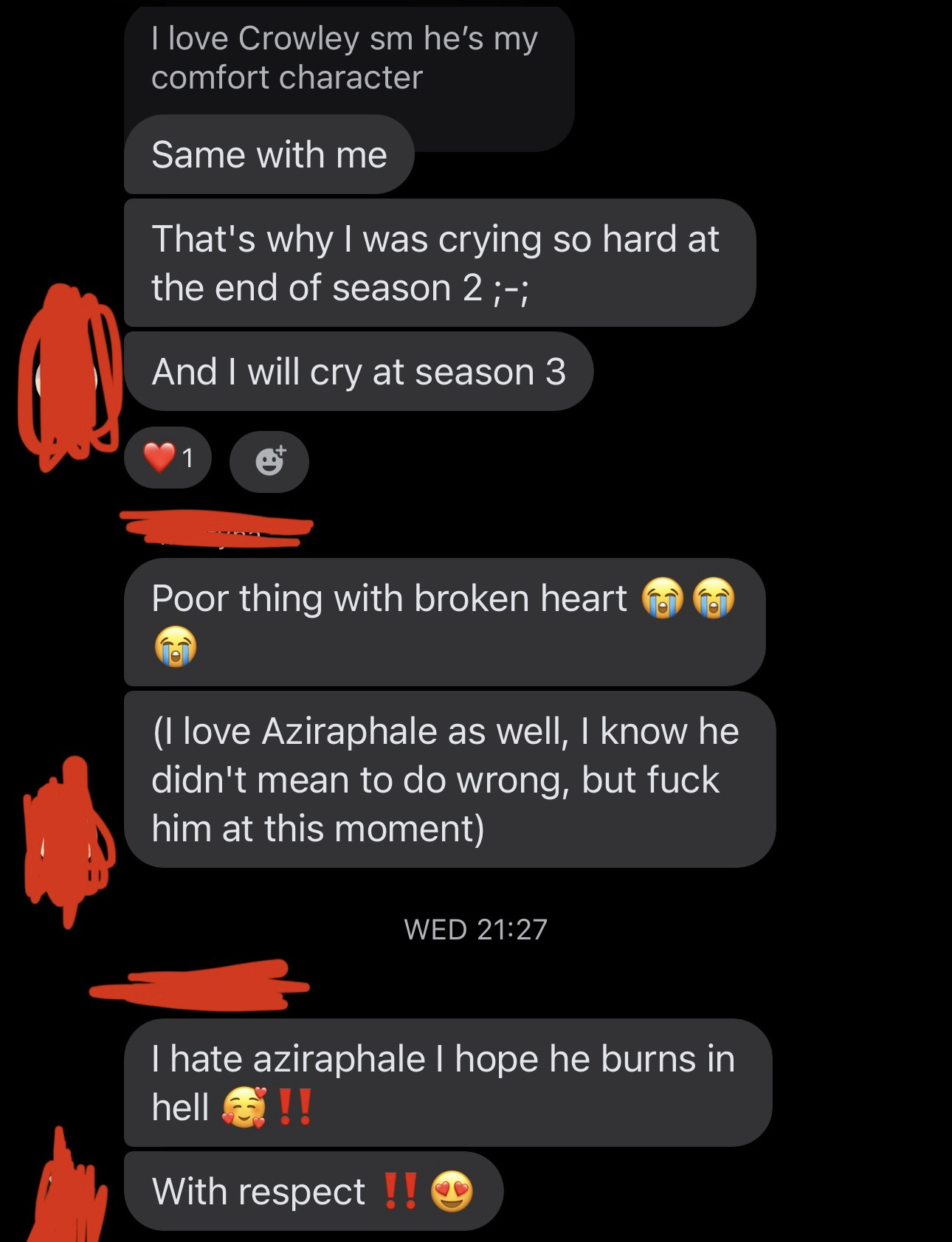This screenshot has width=952, height=1242.
Task: Select the 'Same with me' message bubble
Action: 269,155
